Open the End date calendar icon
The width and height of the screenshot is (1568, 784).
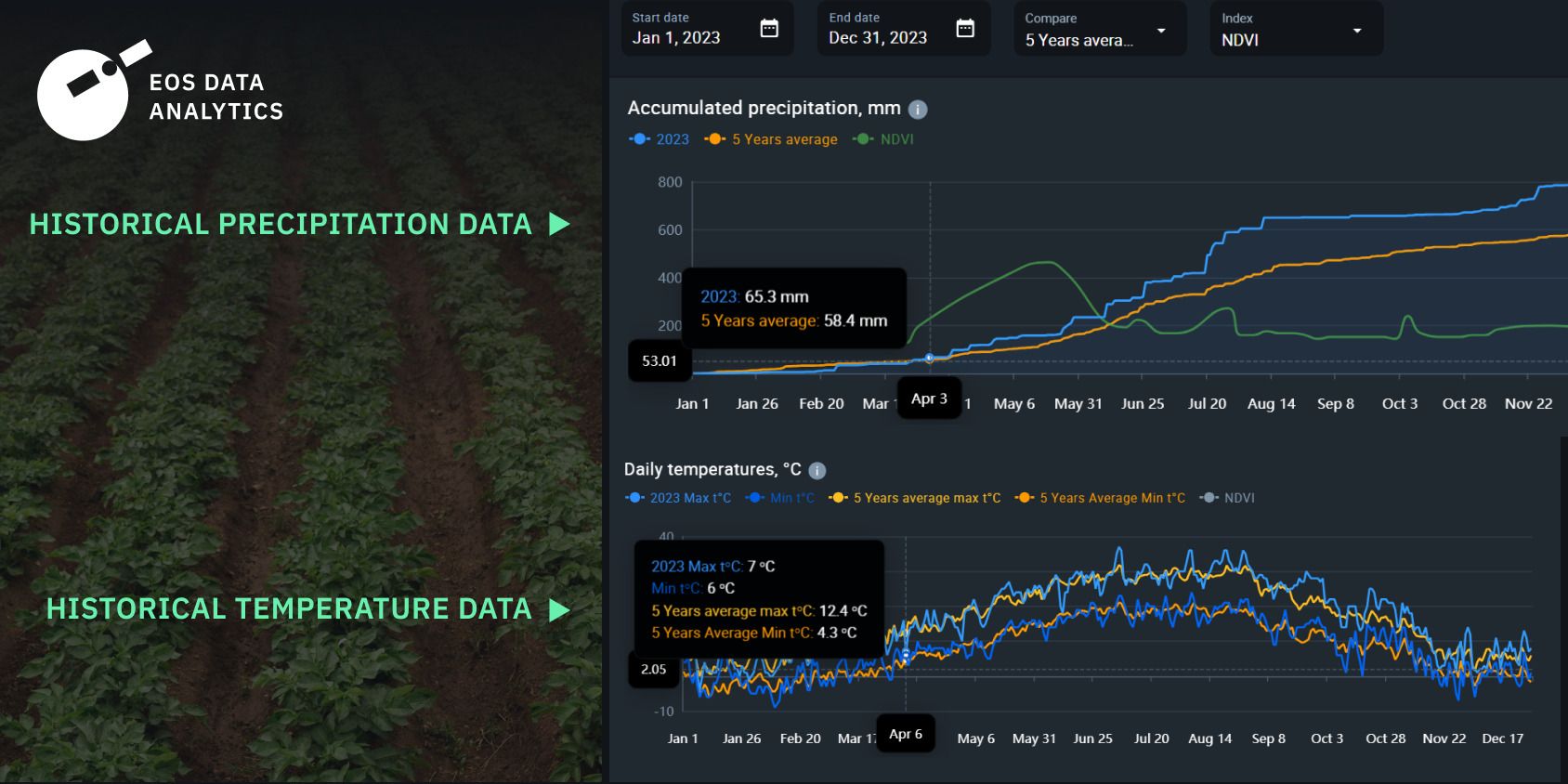point(965,29)
